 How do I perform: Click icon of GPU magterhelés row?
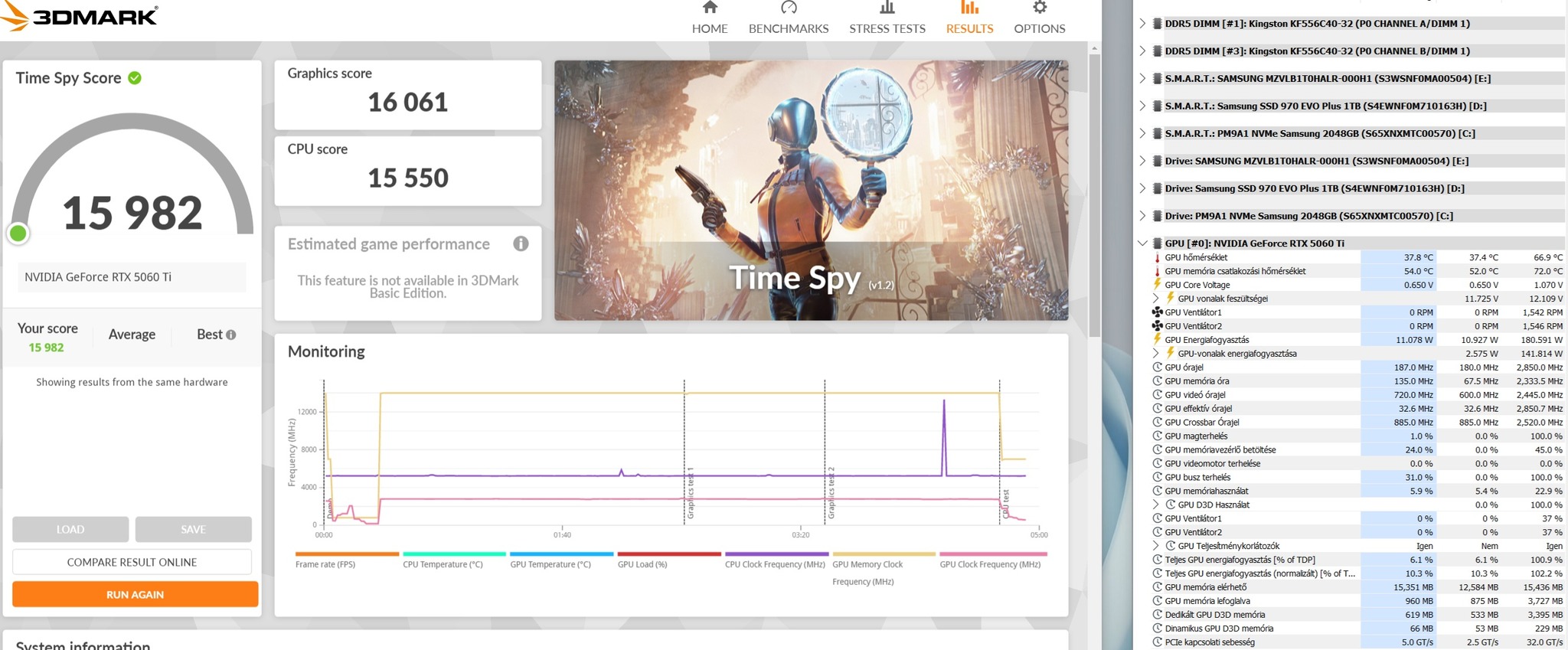pos(1157,436)
